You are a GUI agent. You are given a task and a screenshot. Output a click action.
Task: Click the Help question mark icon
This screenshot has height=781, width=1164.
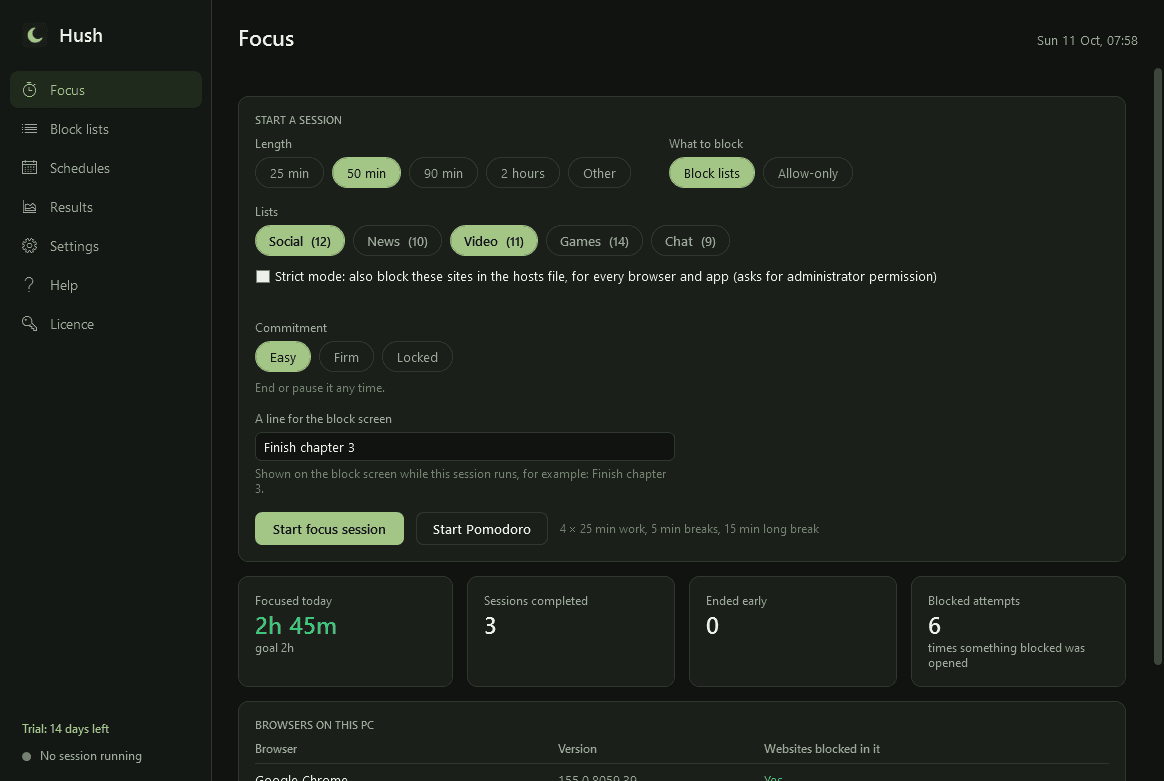pyautogui.click(x=30, y=285)
